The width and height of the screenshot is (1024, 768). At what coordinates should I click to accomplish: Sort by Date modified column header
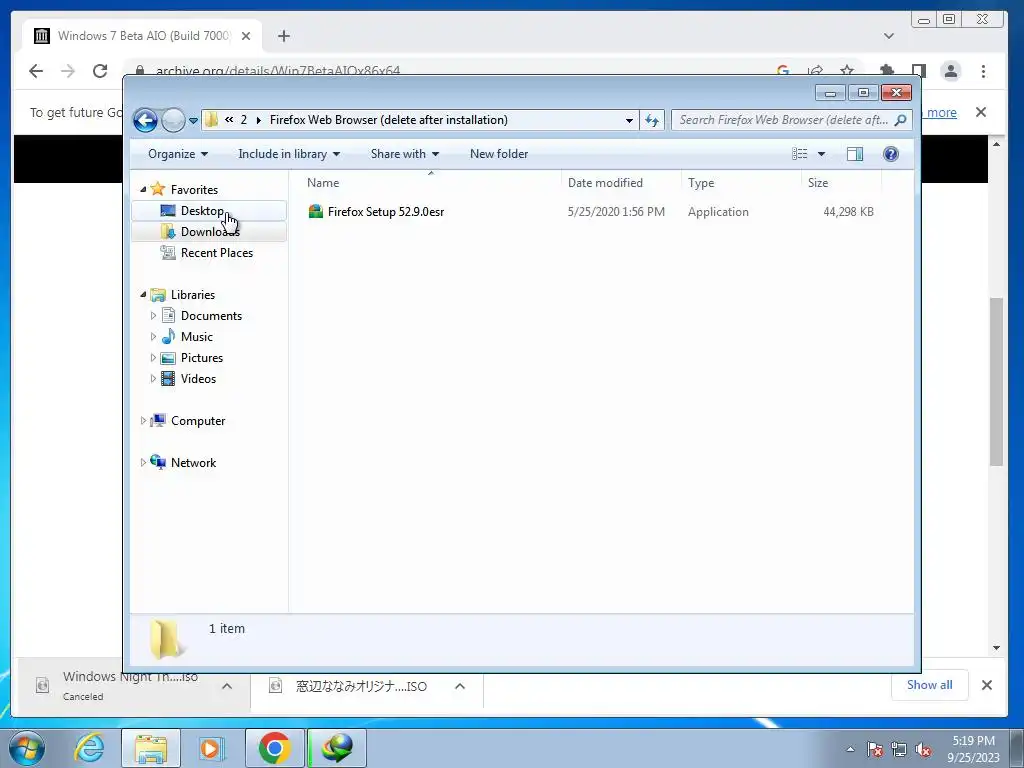tap(620, 183)
